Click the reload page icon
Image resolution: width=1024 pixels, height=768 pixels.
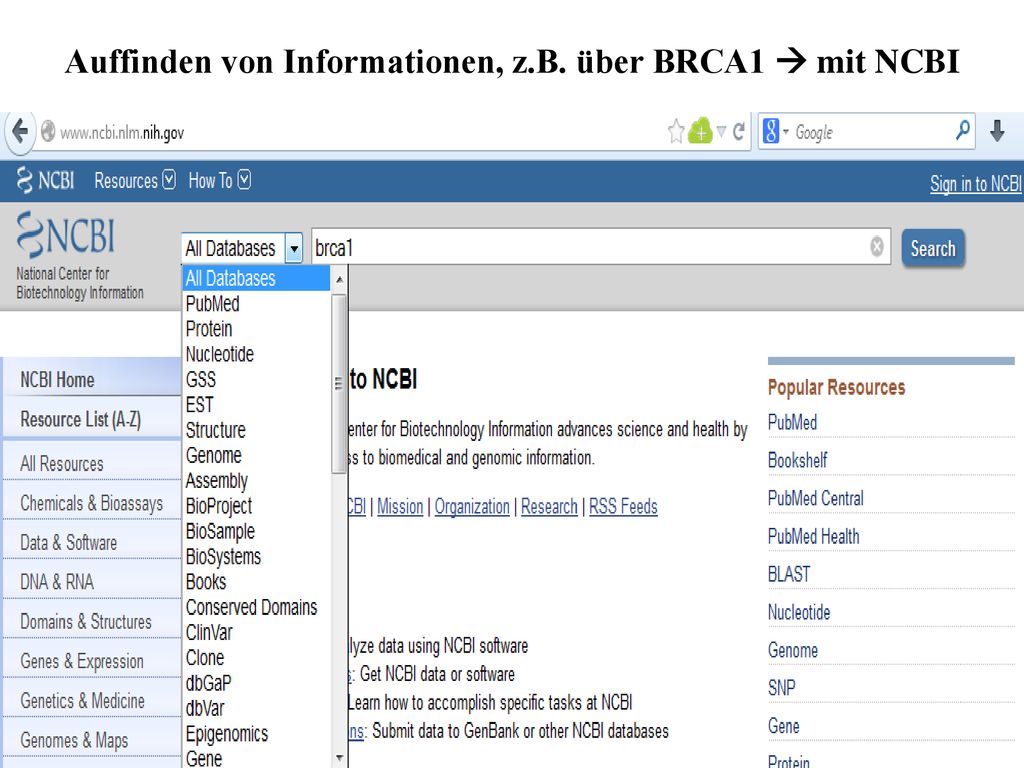(x=739, y=132)
